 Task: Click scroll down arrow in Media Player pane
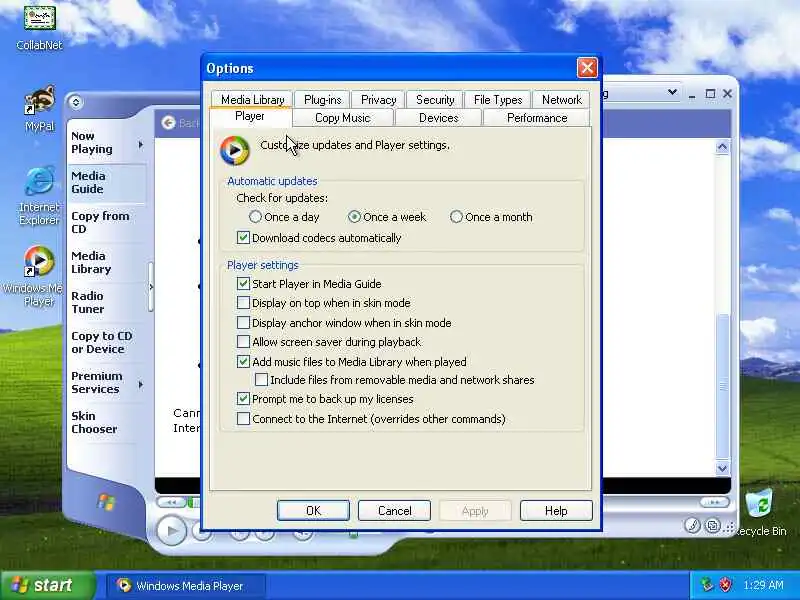[722, 468]
